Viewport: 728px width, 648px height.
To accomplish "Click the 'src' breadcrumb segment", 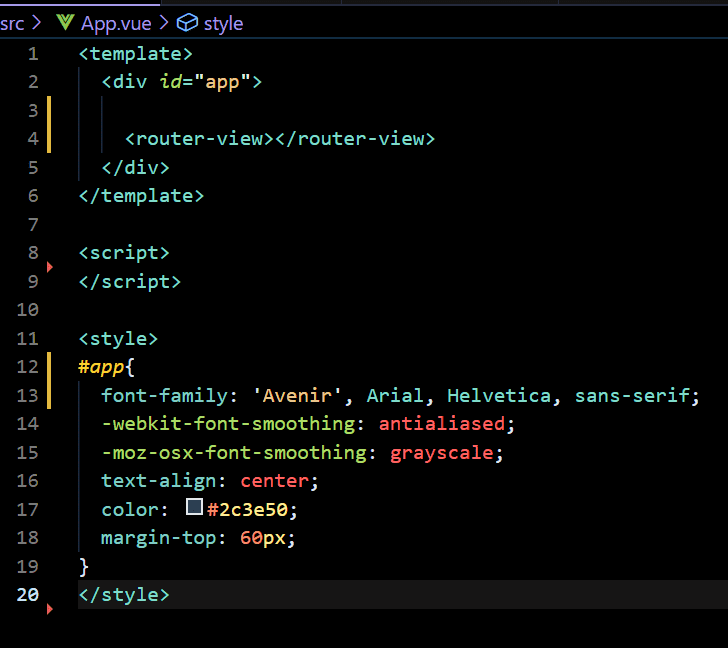I will 12,23.
